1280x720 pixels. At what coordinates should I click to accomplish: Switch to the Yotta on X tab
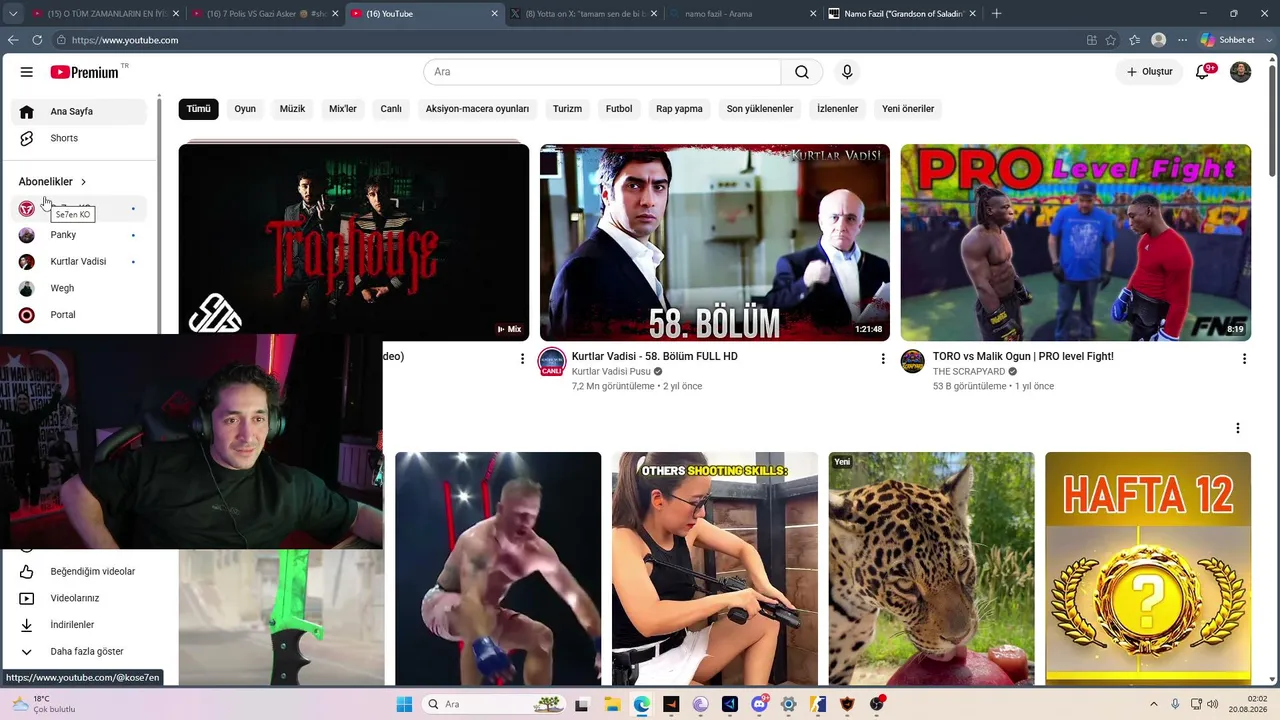click(x=583, y=14)
